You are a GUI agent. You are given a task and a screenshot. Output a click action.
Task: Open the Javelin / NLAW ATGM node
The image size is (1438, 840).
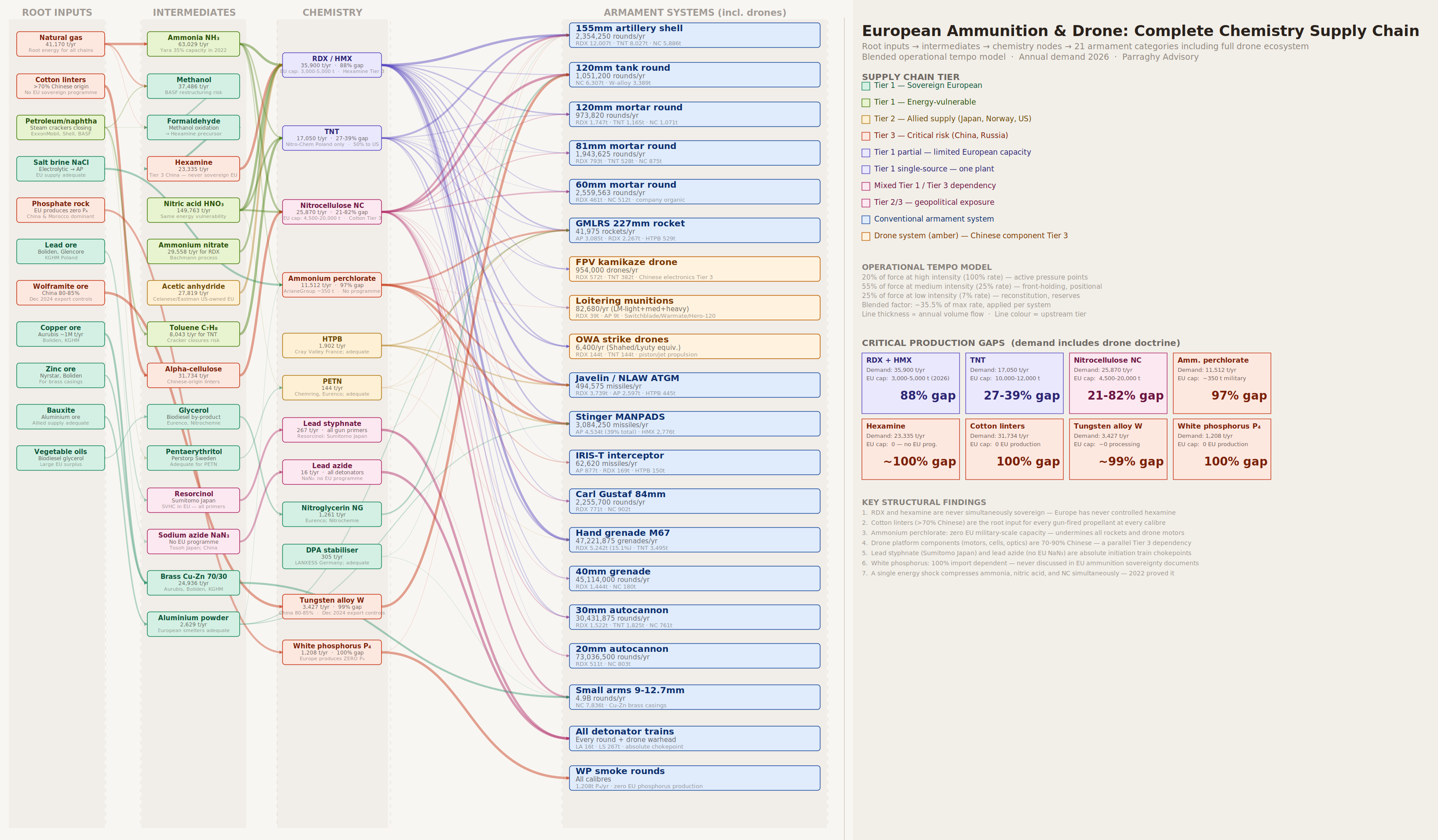coord(695,385)
